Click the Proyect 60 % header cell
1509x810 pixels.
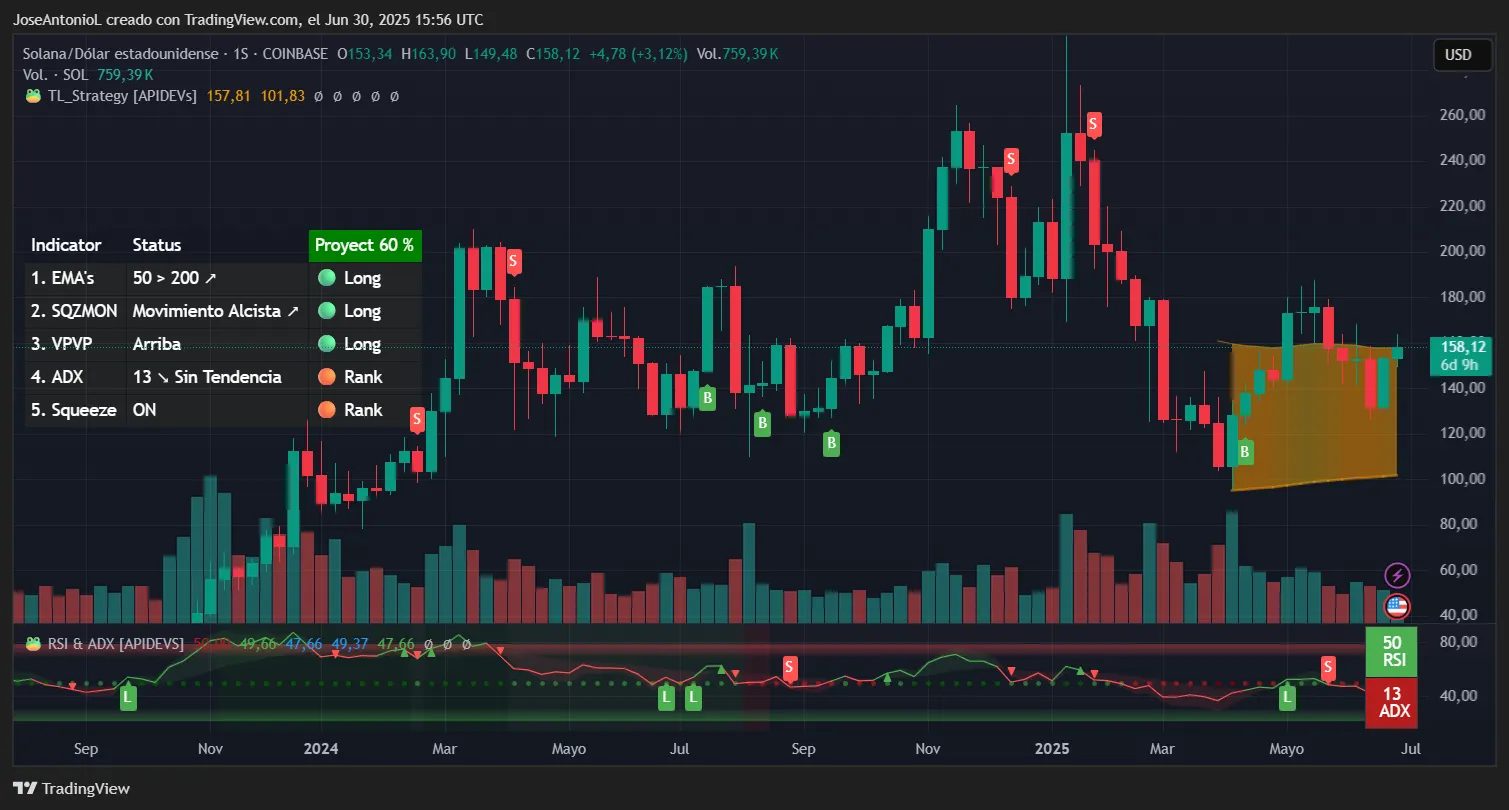pos(365,245)
